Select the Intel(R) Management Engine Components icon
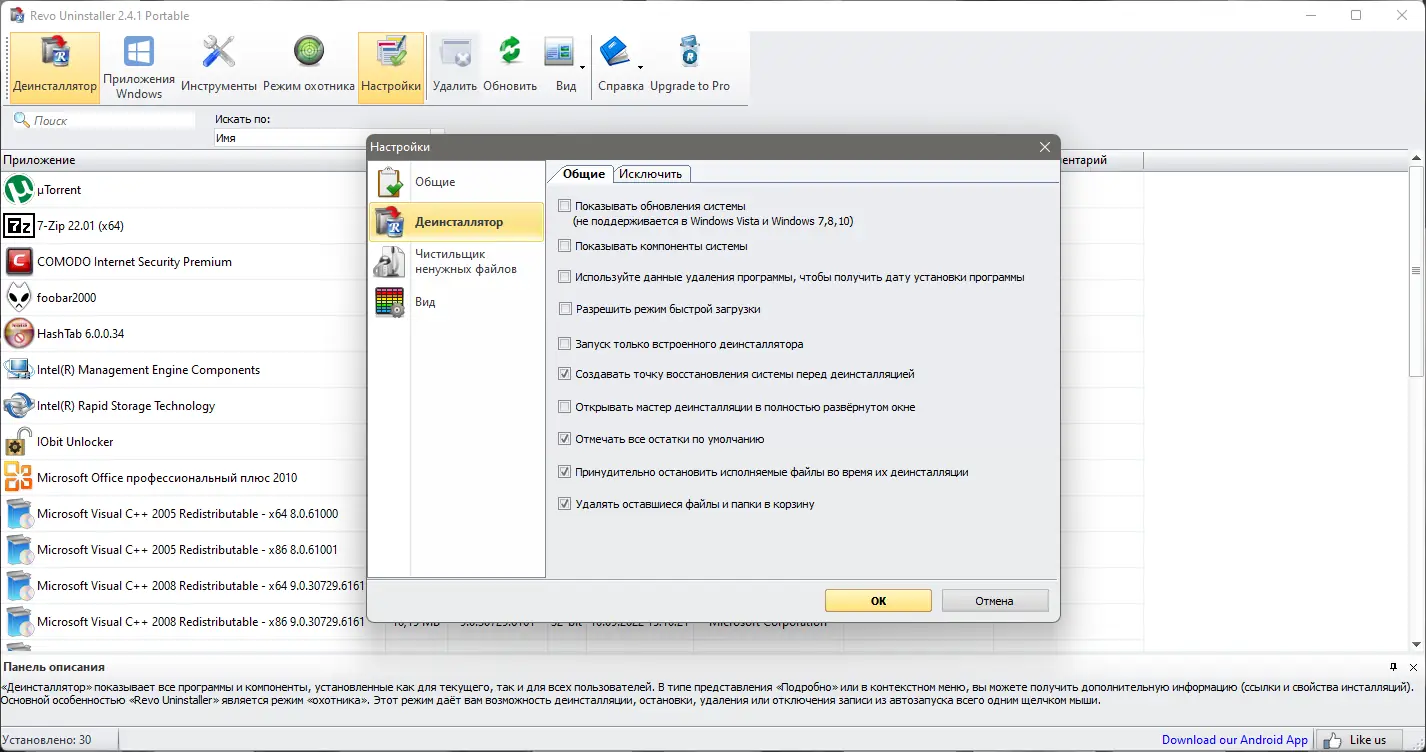The image size is (1426, 752). (x=19, y=370)
